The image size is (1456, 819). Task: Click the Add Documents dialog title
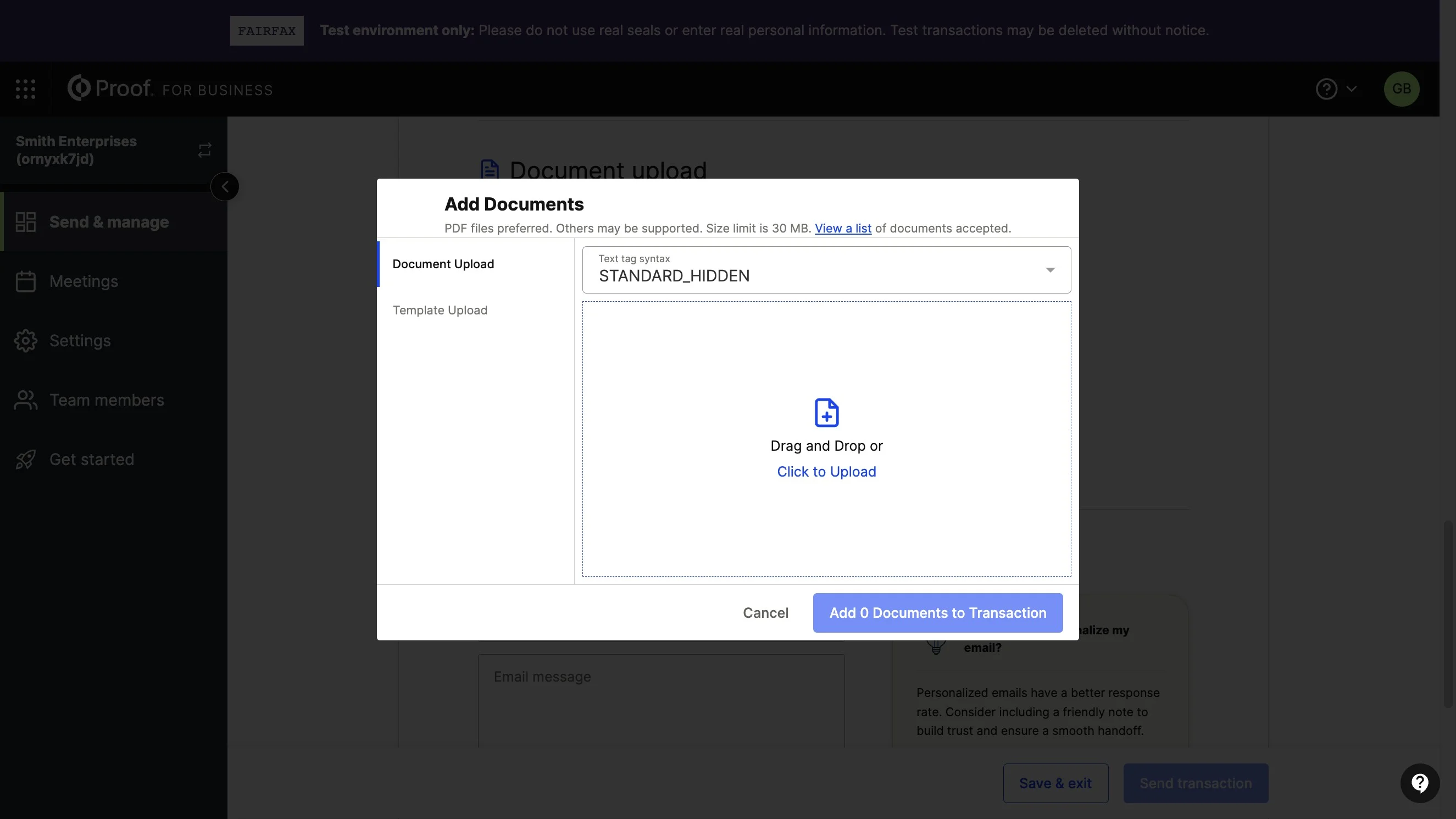tap(514, 204)
